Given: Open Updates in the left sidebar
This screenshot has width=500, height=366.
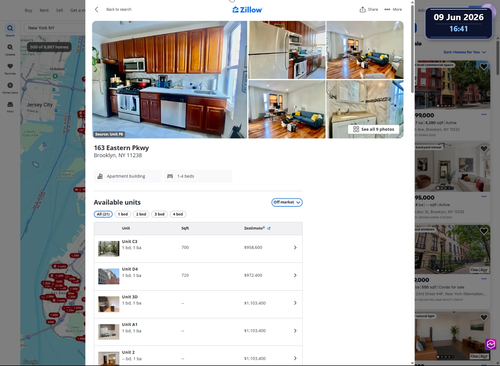Looking at the screenshot, I should [10, 49].
